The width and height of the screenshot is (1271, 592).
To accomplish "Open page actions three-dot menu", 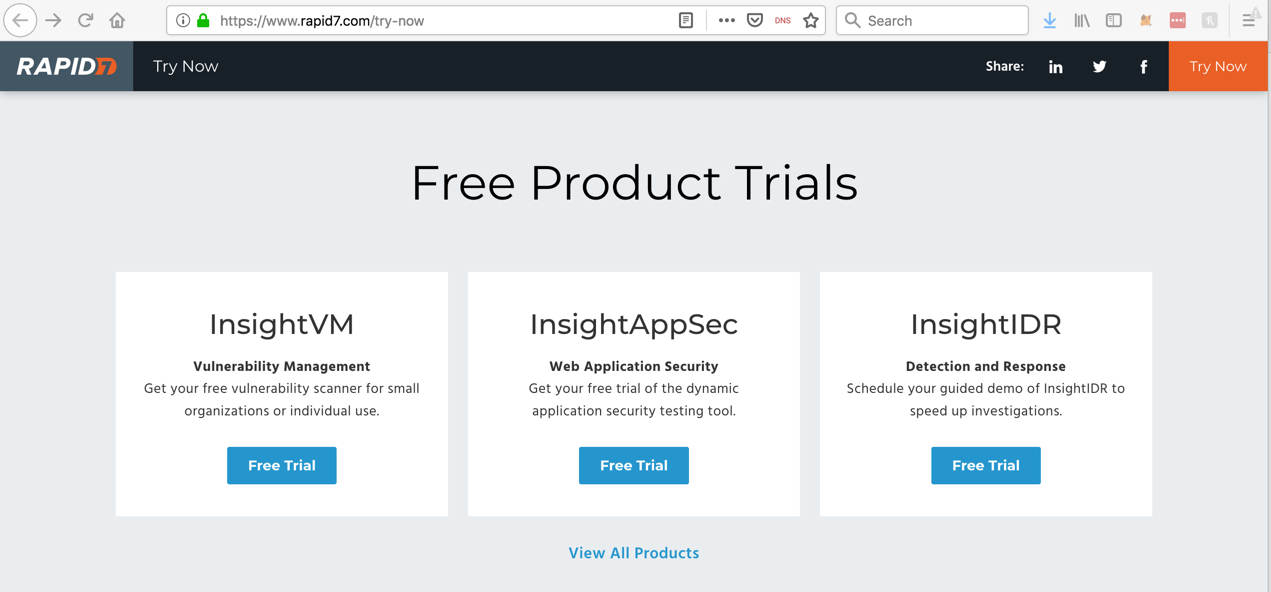I will click(726, 20).
